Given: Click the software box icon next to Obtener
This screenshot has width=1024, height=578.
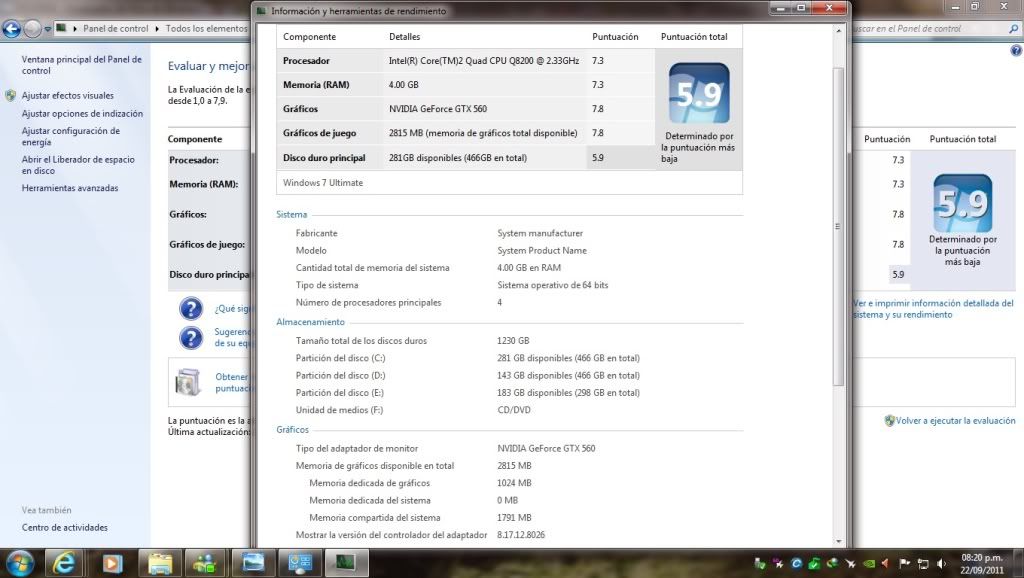Looking at the screenshot, I should (188, 382).
